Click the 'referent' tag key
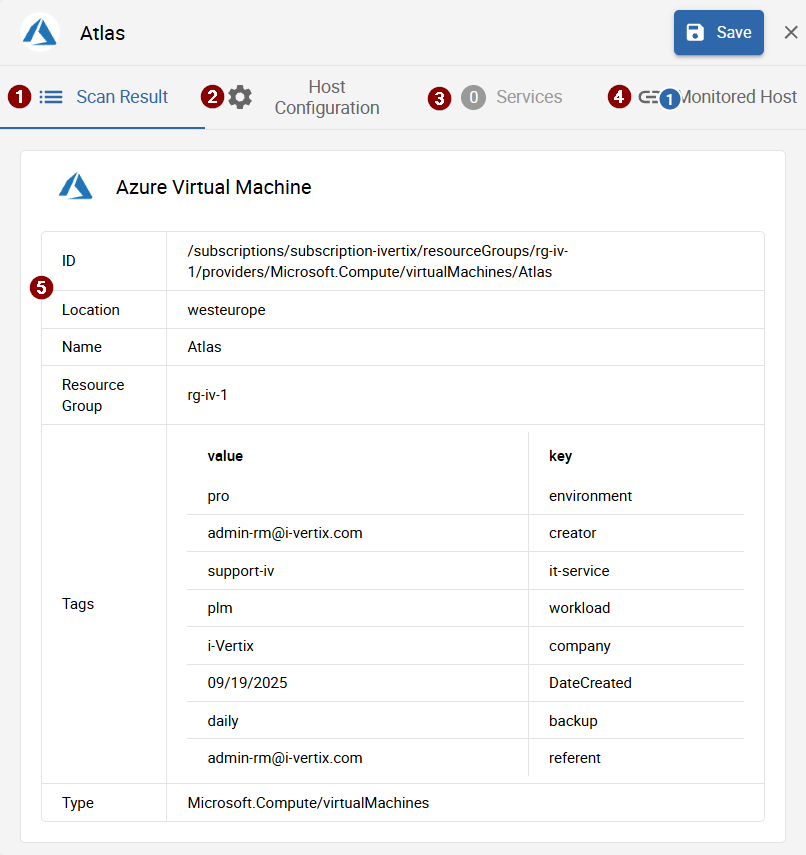806x855 pixels. click(x=574, y=758)
